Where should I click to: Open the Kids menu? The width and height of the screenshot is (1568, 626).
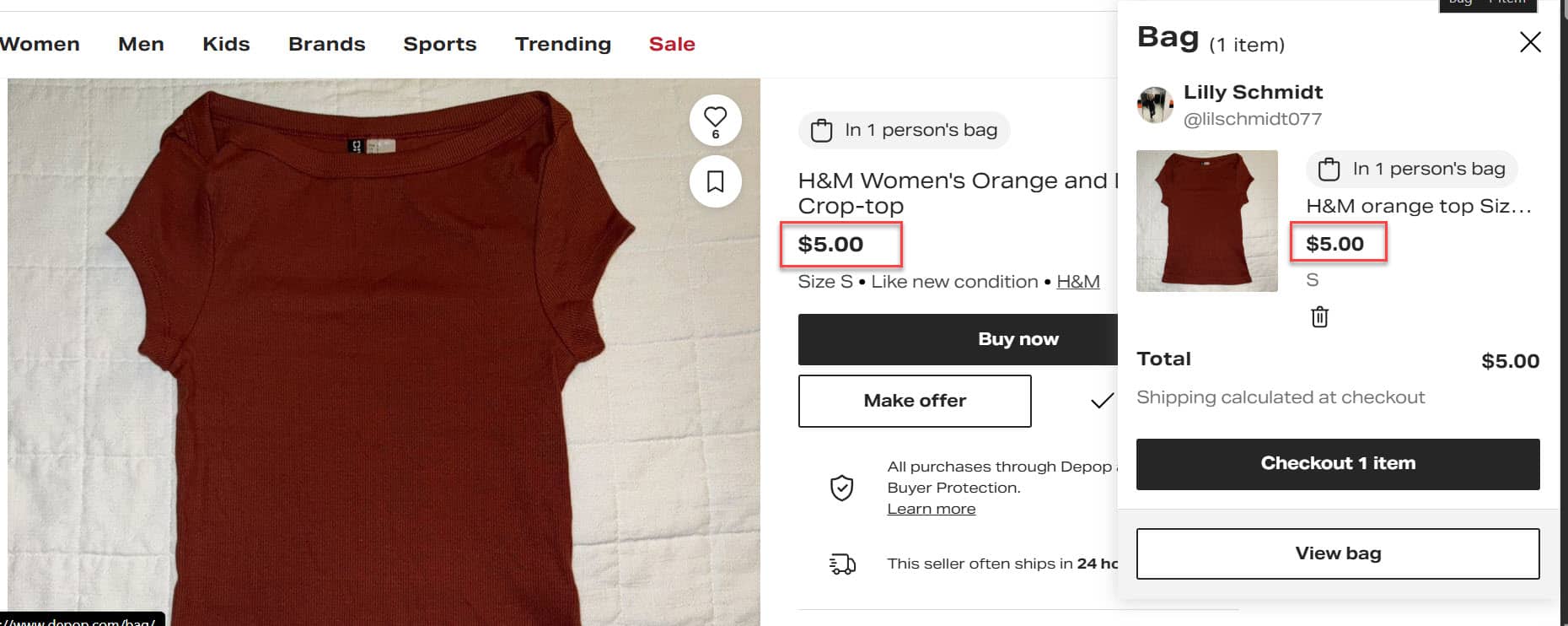226,44
